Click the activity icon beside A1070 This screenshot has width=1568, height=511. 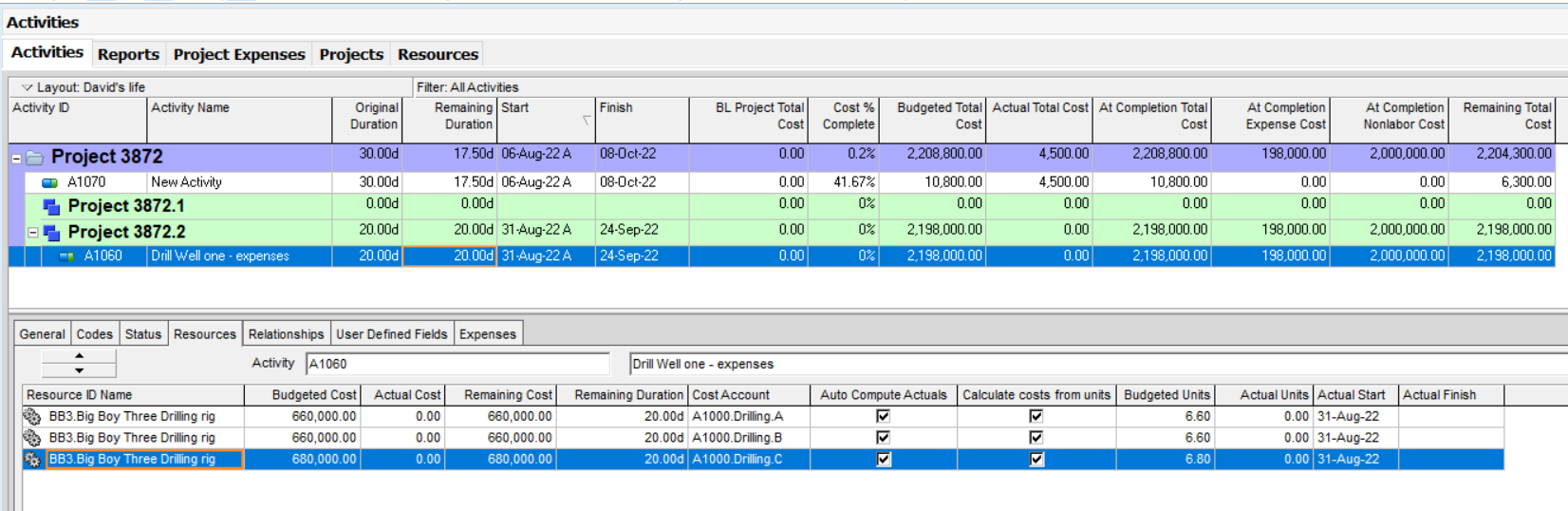pyautogui.click(x=49, y=182)
